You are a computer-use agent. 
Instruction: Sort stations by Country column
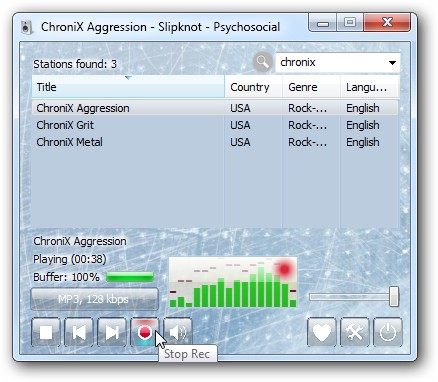click(x=254, y=87)
